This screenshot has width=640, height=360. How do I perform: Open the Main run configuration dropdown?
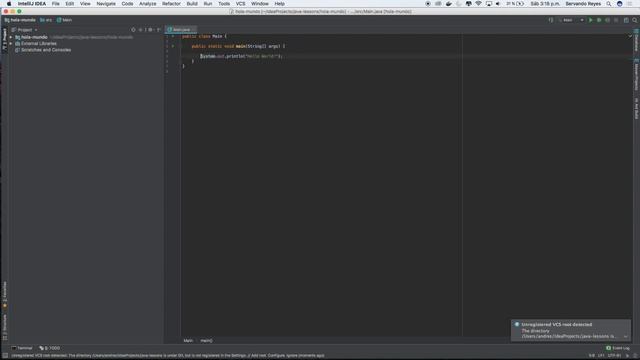pos(571,20)
